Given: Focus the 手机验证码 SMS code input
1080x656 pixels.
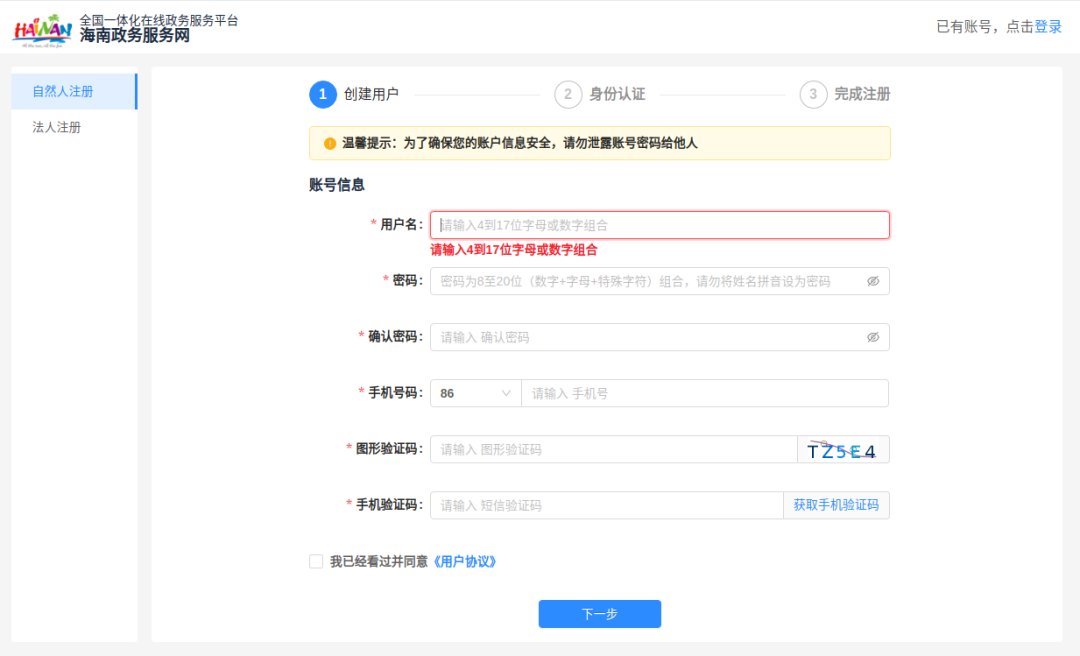Looking at the screenshot, I should click(606, 505).
